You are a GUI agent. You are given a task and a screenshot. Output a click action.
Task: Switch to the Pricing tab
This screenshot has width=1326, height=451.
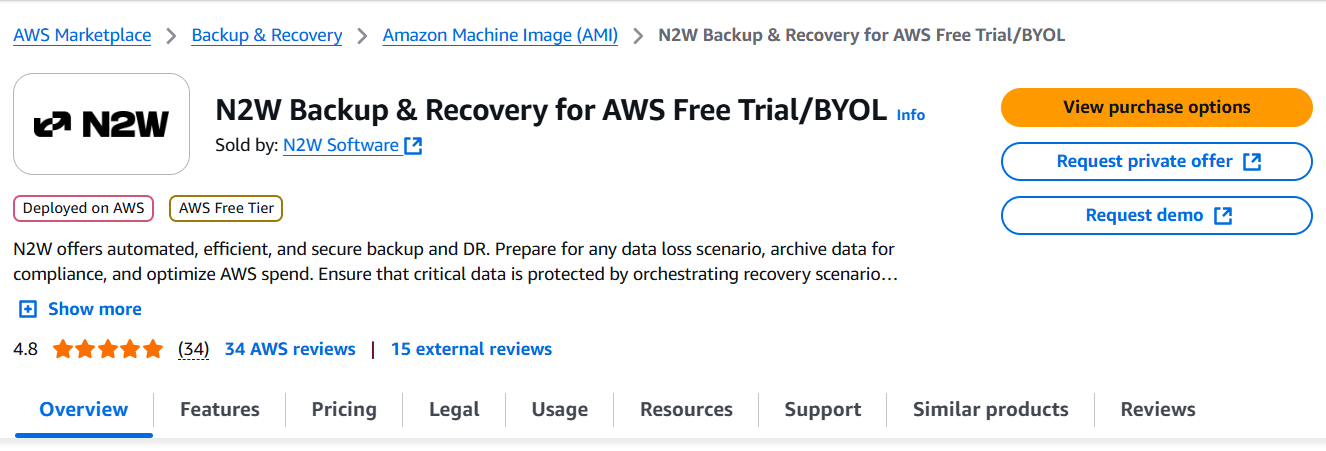[x=344, y=409]
